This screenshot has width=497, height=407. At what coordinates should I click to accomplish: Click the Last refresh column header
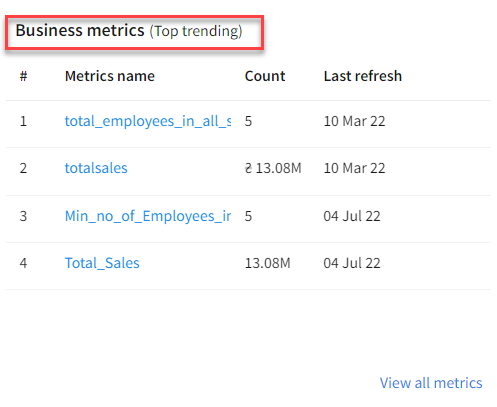(363, 76)
